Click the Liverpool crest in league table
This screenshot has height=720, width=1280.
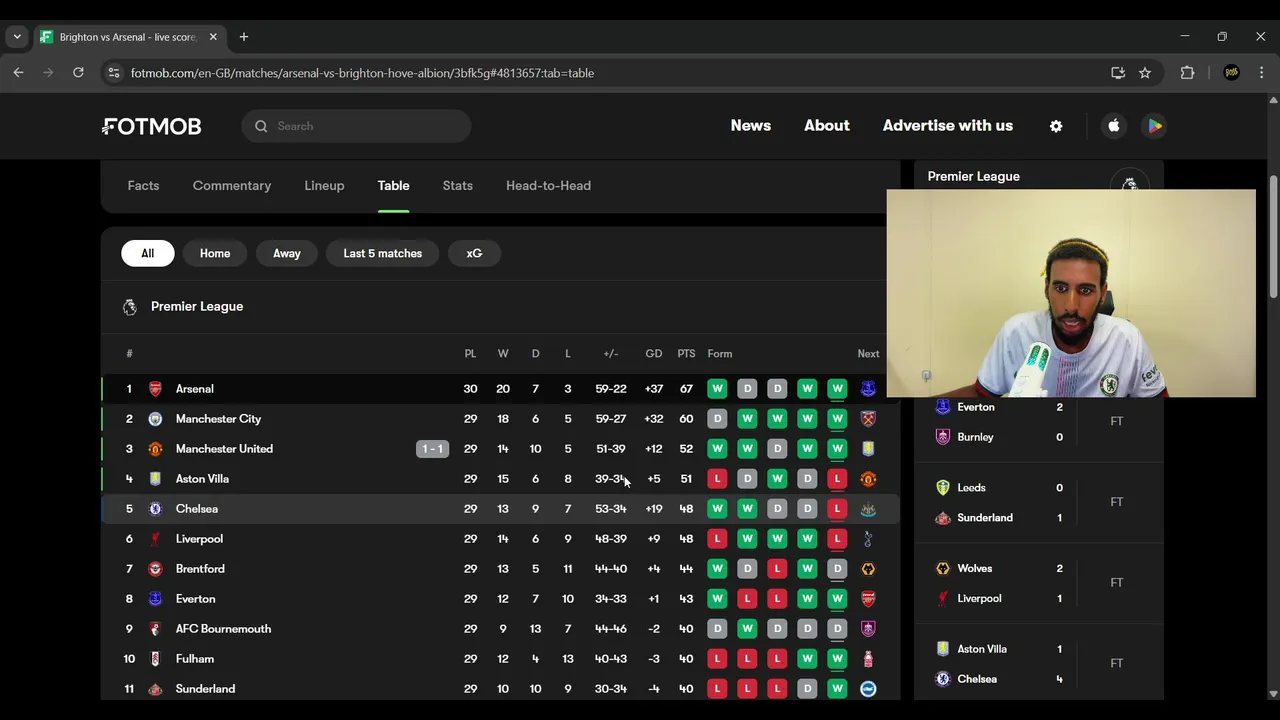click(155, 539)
